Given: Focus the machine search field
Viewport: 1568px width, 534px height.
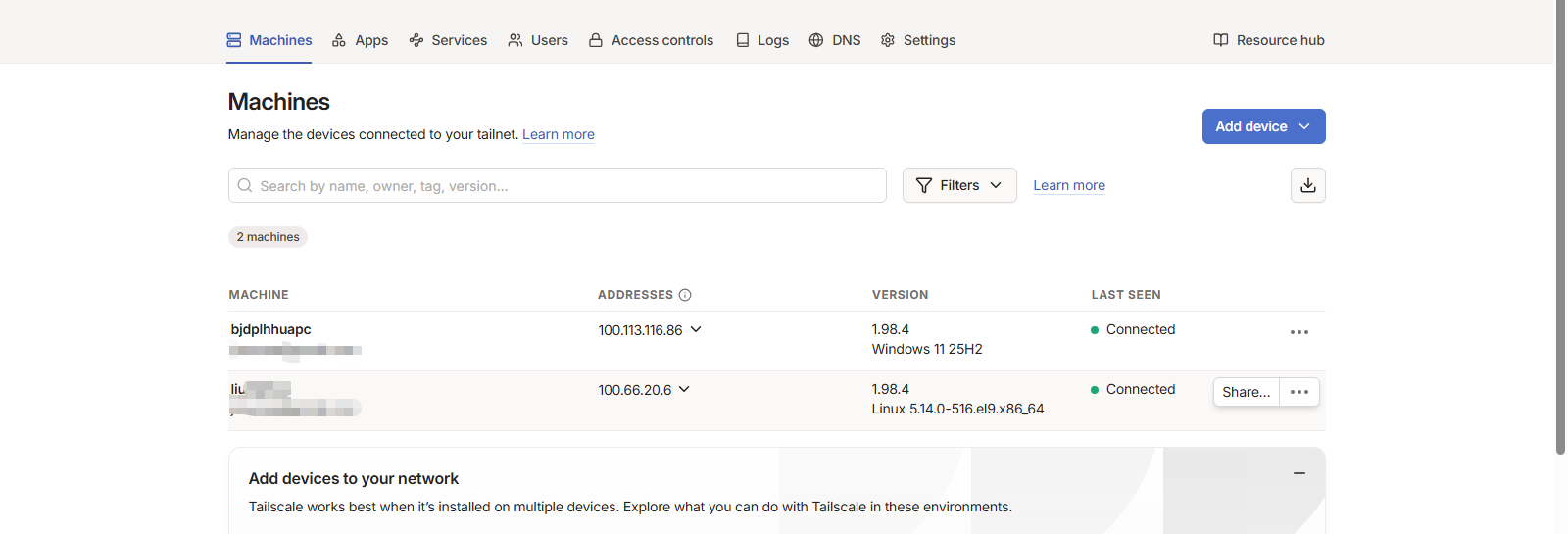Looking at the screenshot, I should coord(557,185).
